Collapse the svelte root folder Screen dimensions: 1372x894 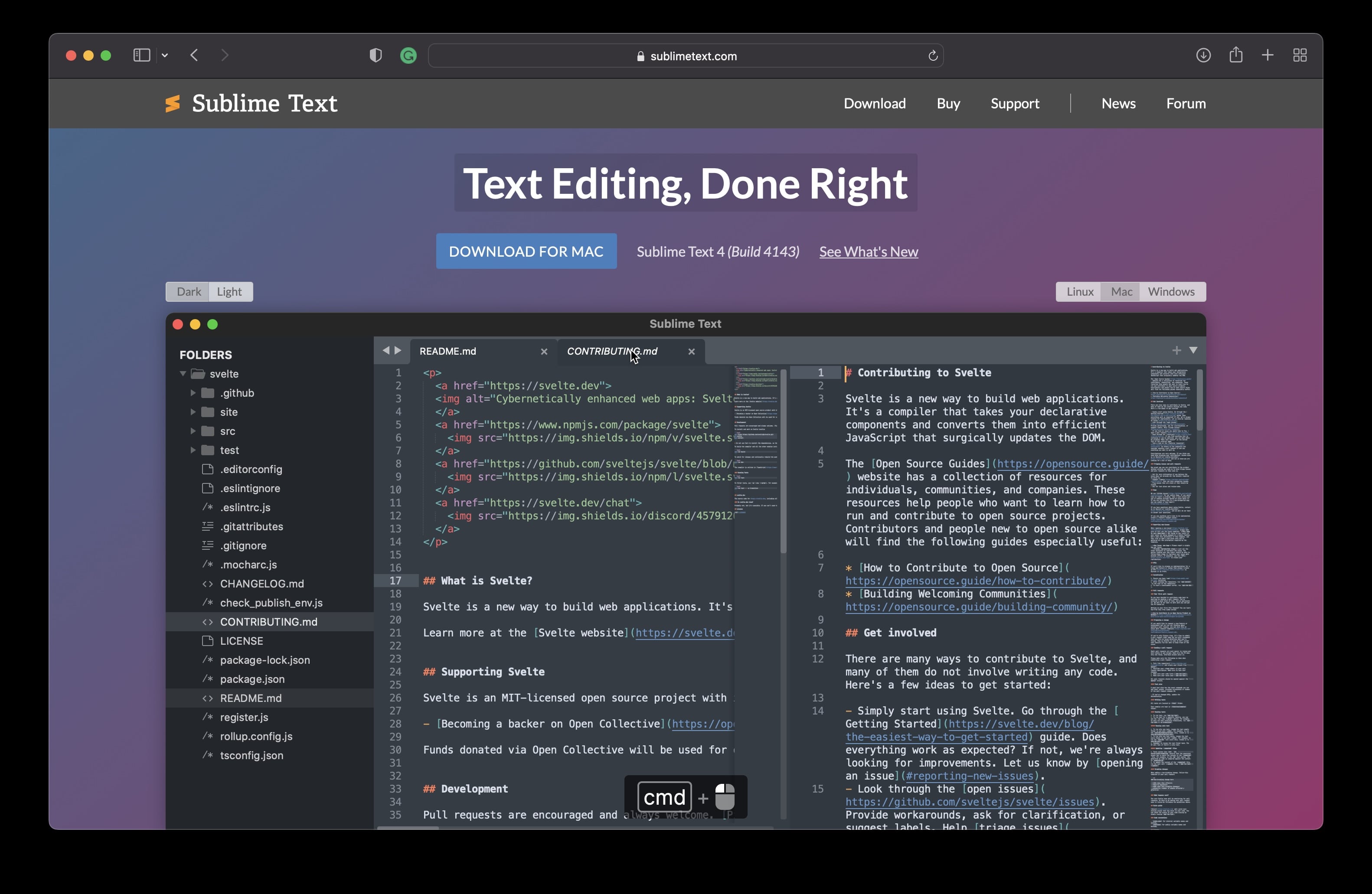[x=183, y=374]
